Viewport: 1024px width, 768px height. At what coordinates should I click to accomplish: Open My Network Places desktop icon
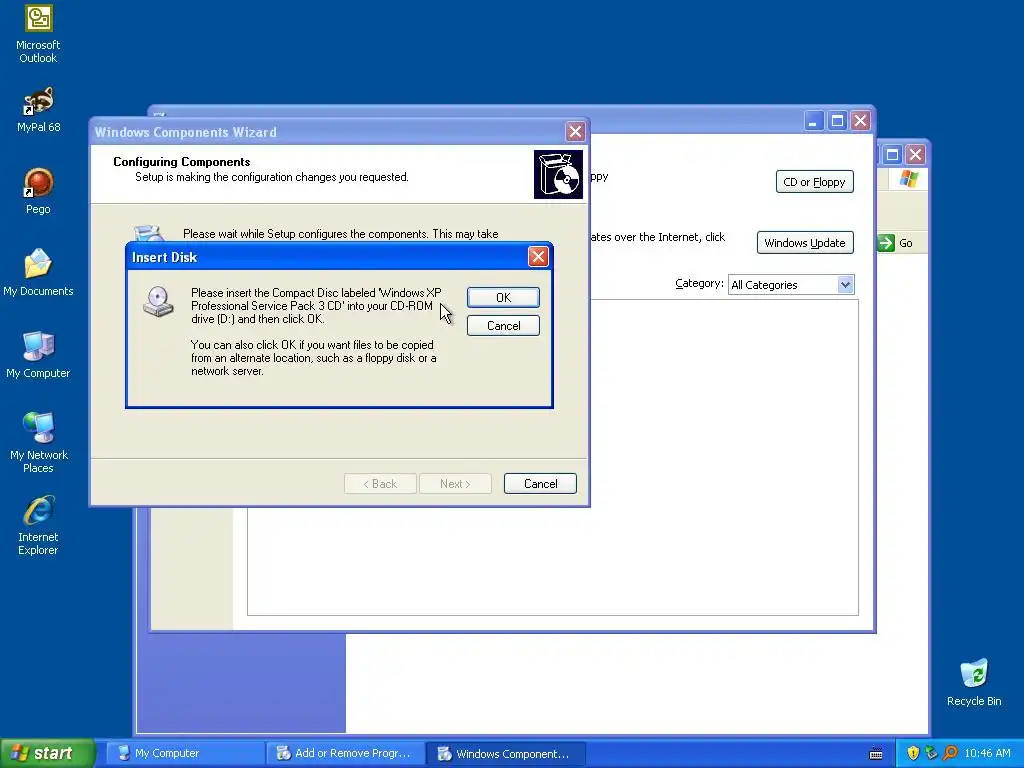click(x=38, y=442)
